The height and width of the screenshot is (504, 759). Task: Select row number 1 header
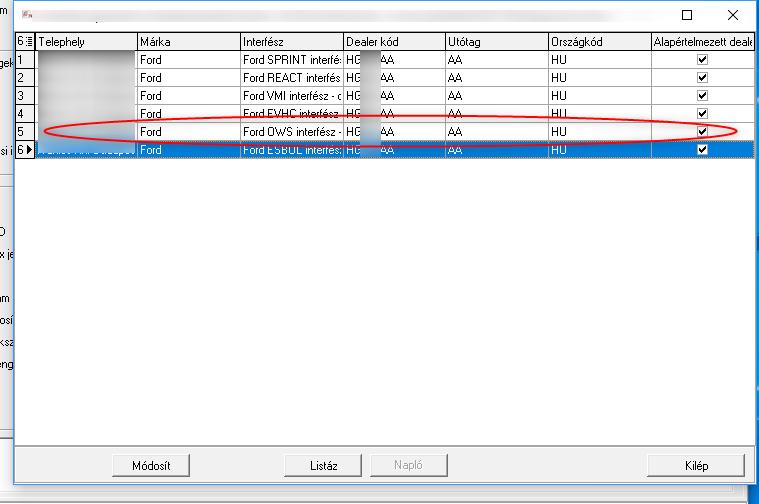tap(25, 60)
